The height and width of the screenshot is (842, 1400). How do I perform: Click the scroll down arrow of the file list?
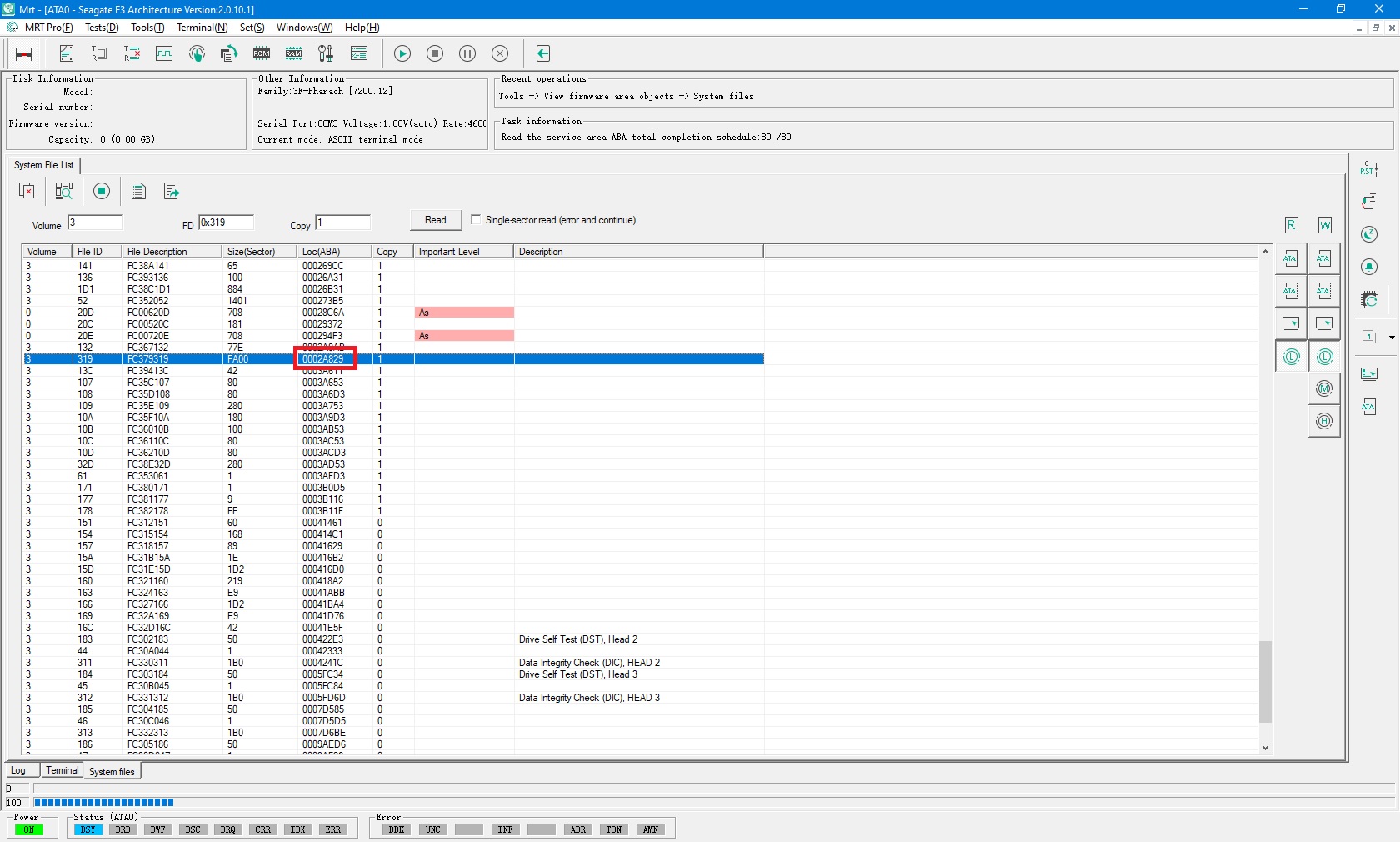point(1265,748)
